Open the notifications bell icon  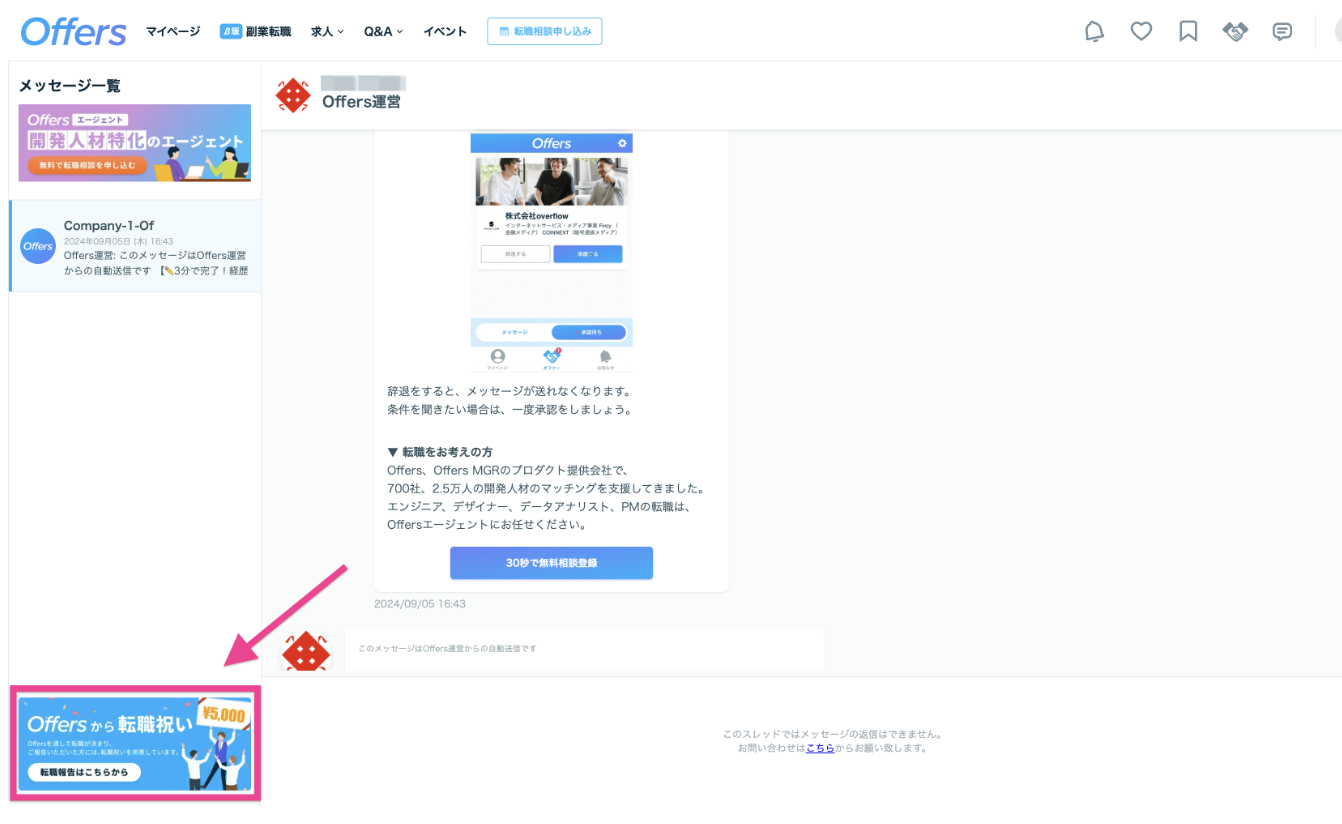[1095, 31]
